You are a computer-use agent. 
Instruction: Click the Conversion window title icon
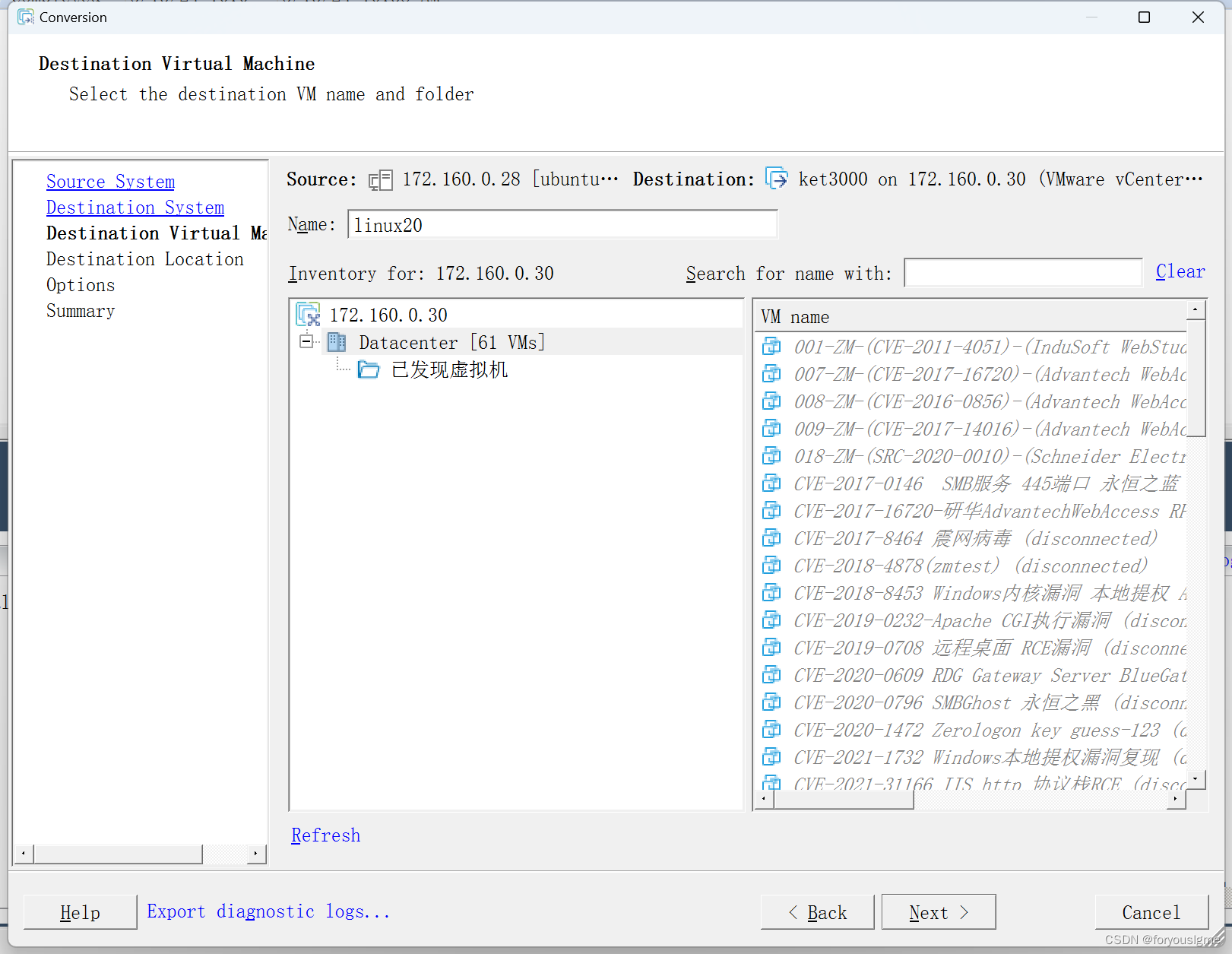click(x=26, y=17)
